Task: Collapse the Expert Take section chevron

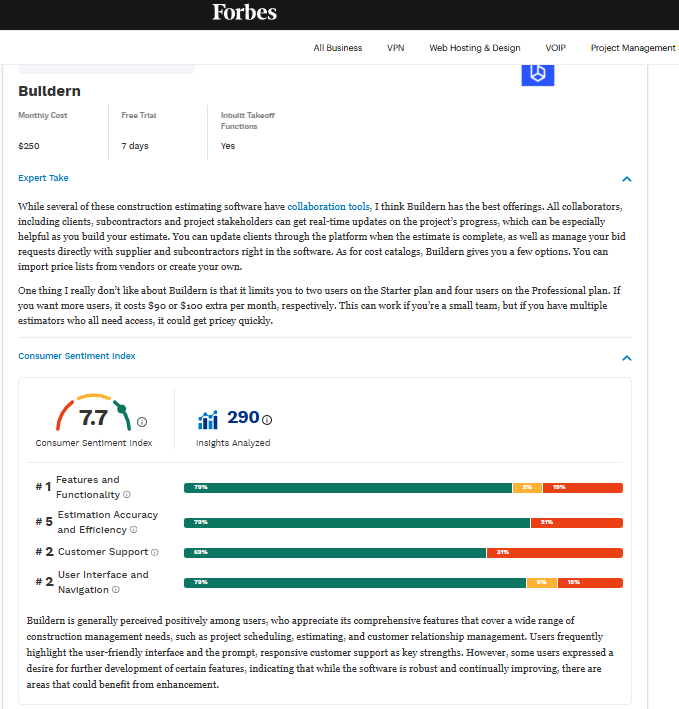Action: point(627,179)
